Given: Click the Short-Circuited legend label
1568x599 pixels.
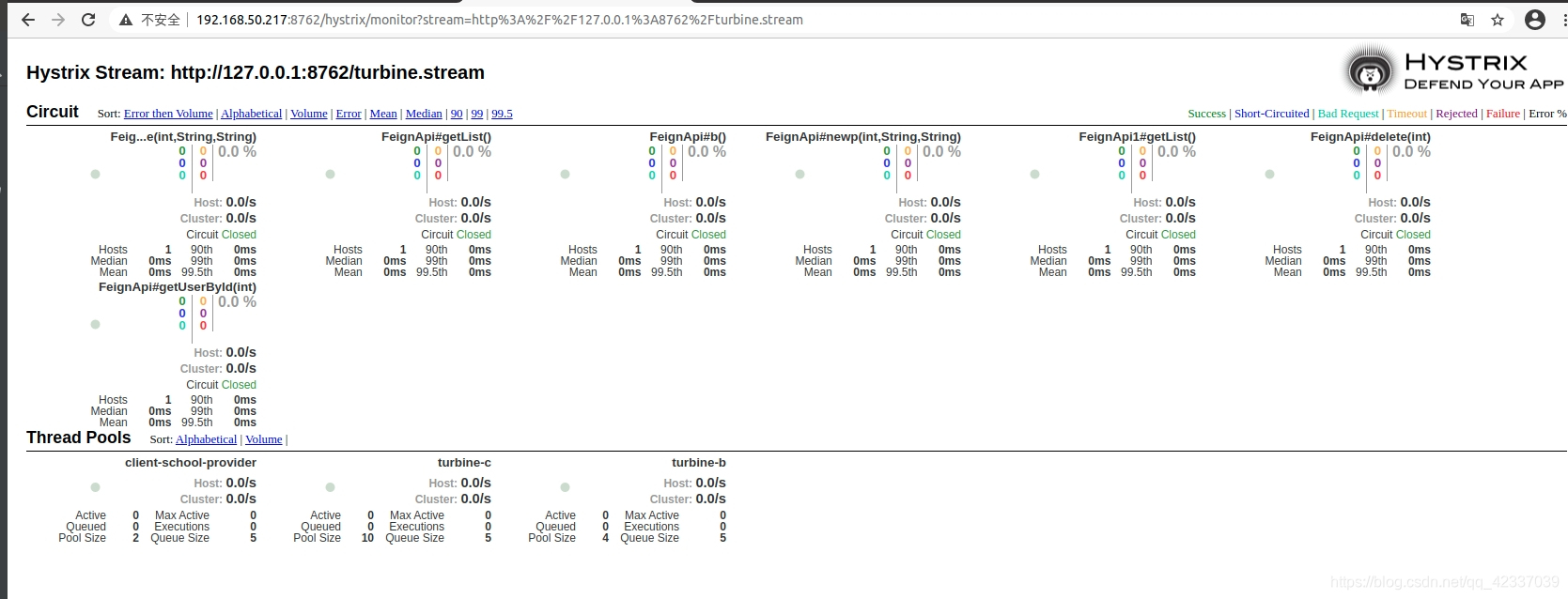Looking at the screenshot, I should pos(1271,114).
